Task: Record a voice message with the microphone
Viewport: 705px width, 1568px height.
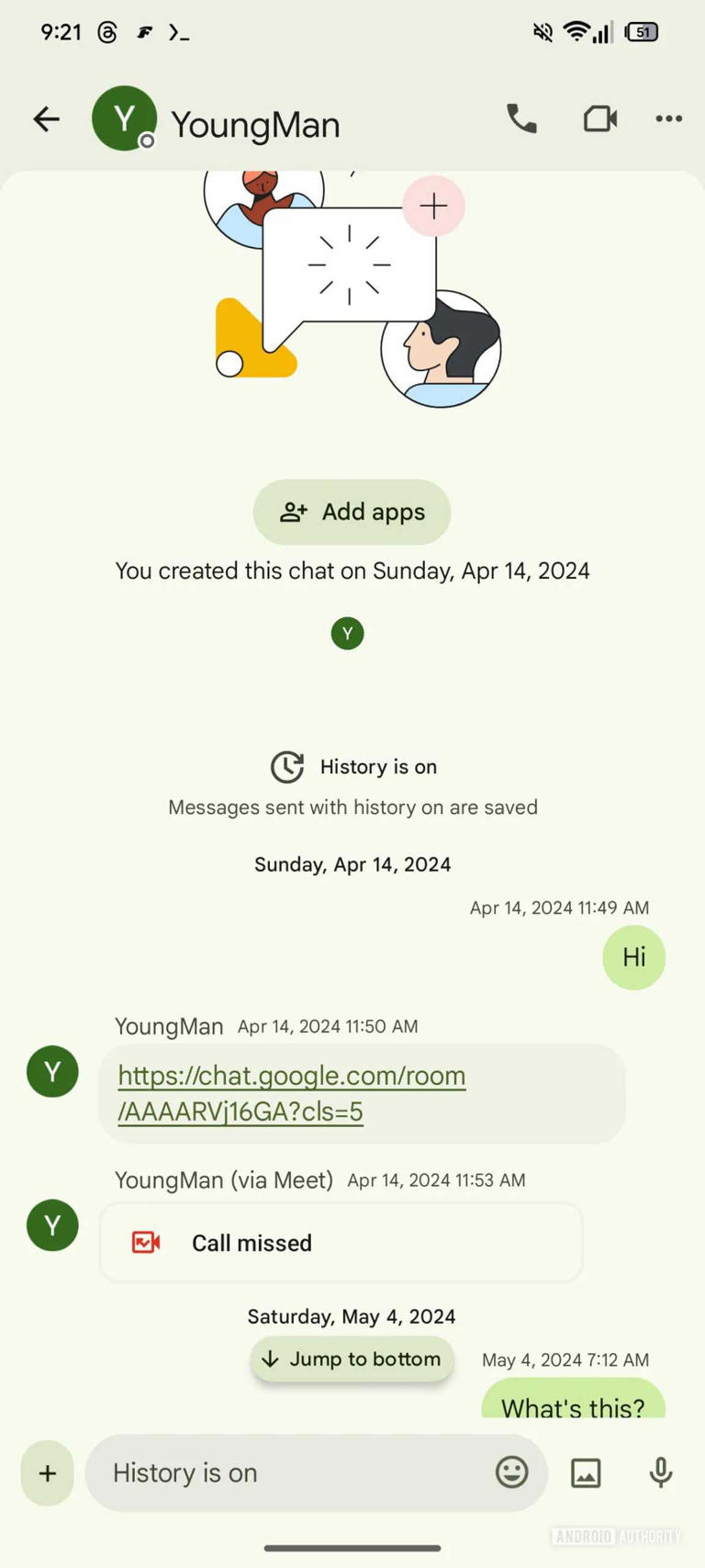Action: tap(660, 1472)
